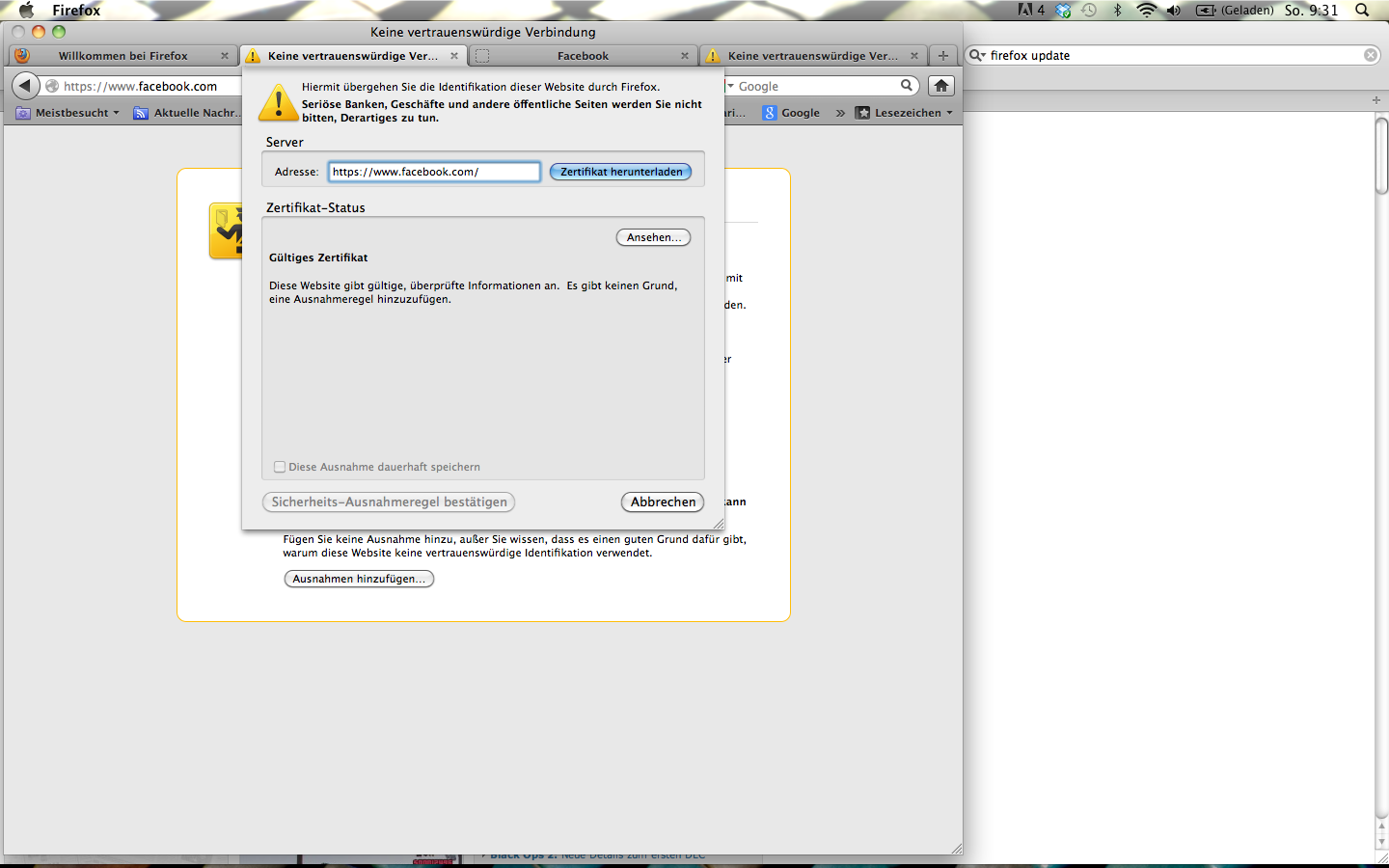Open the battery status (Geladen) menu
Screen dimensions: 1389x868
tap(1235, 10)
